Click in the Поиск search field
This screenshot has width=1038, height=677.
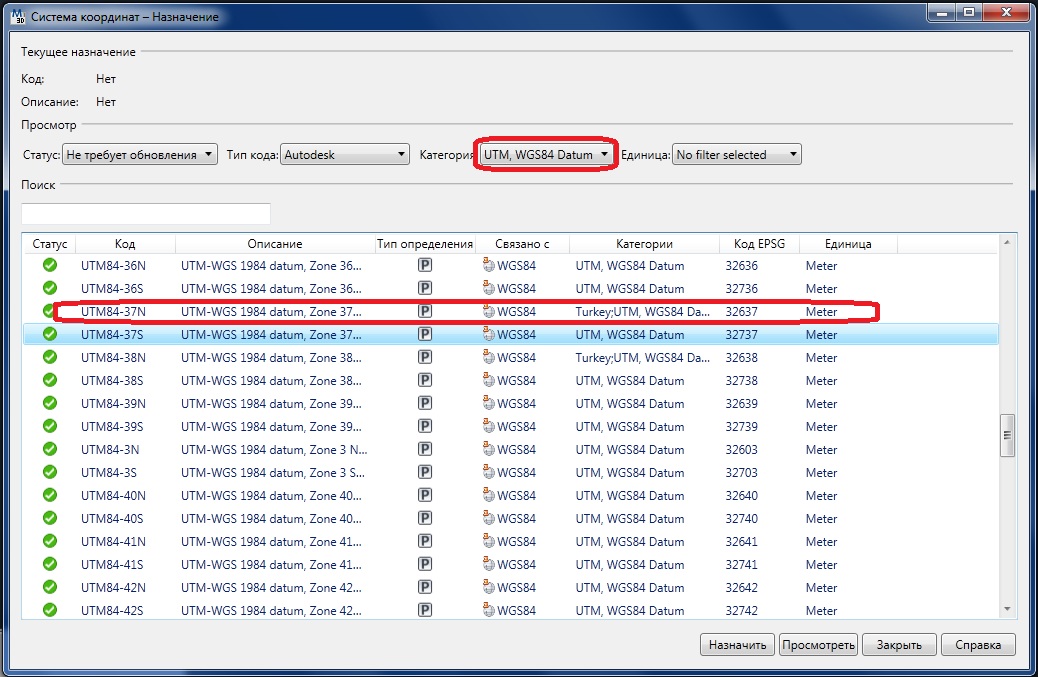[146, 214]
